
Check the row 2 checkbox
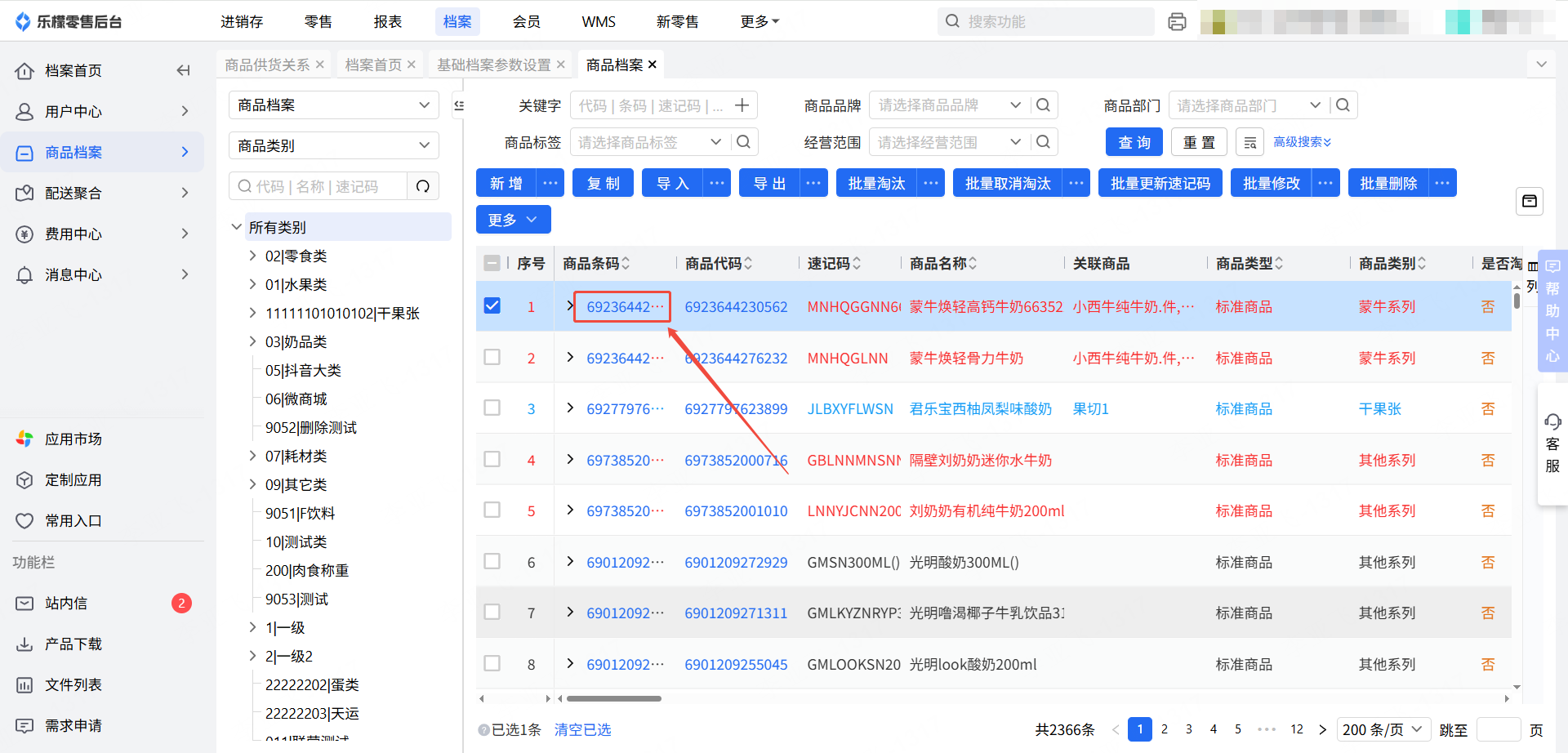492,357
